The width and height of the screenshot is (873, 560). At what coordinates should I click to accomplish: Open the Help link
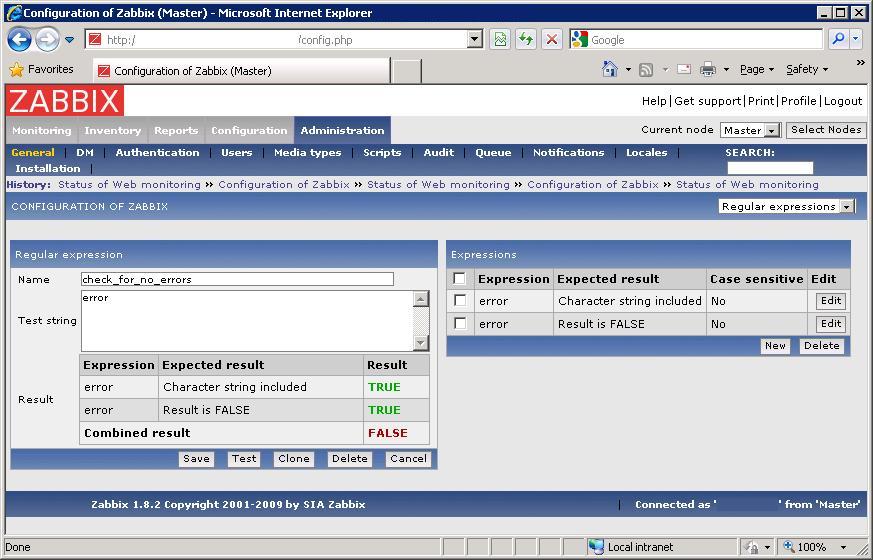(654, 101)
